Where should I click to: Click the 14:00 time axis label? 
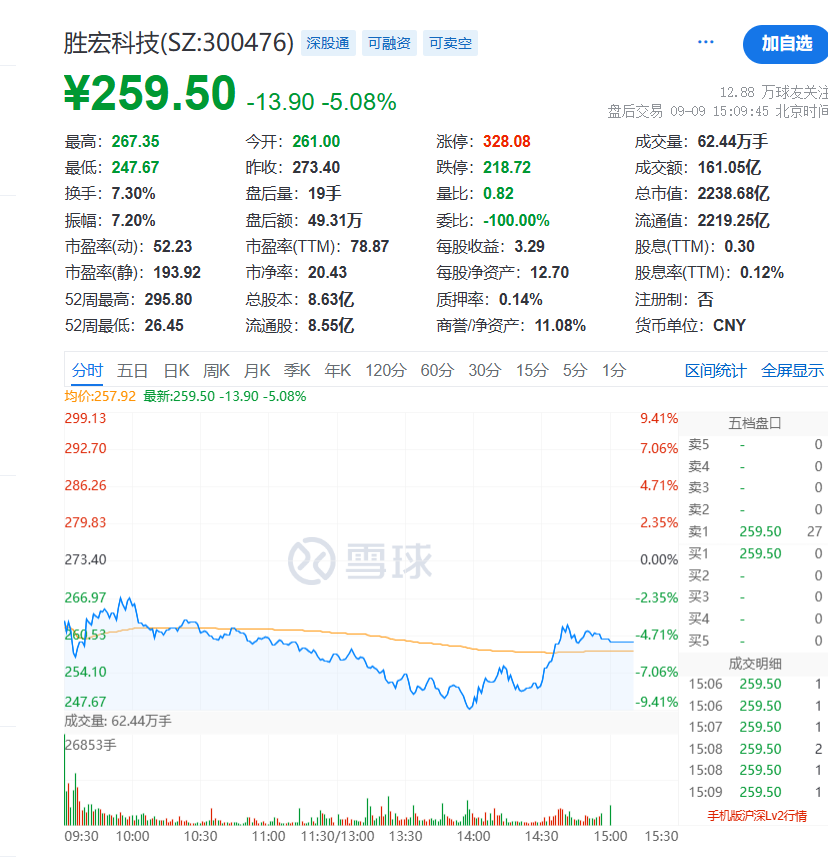click(x=473, y=836)
